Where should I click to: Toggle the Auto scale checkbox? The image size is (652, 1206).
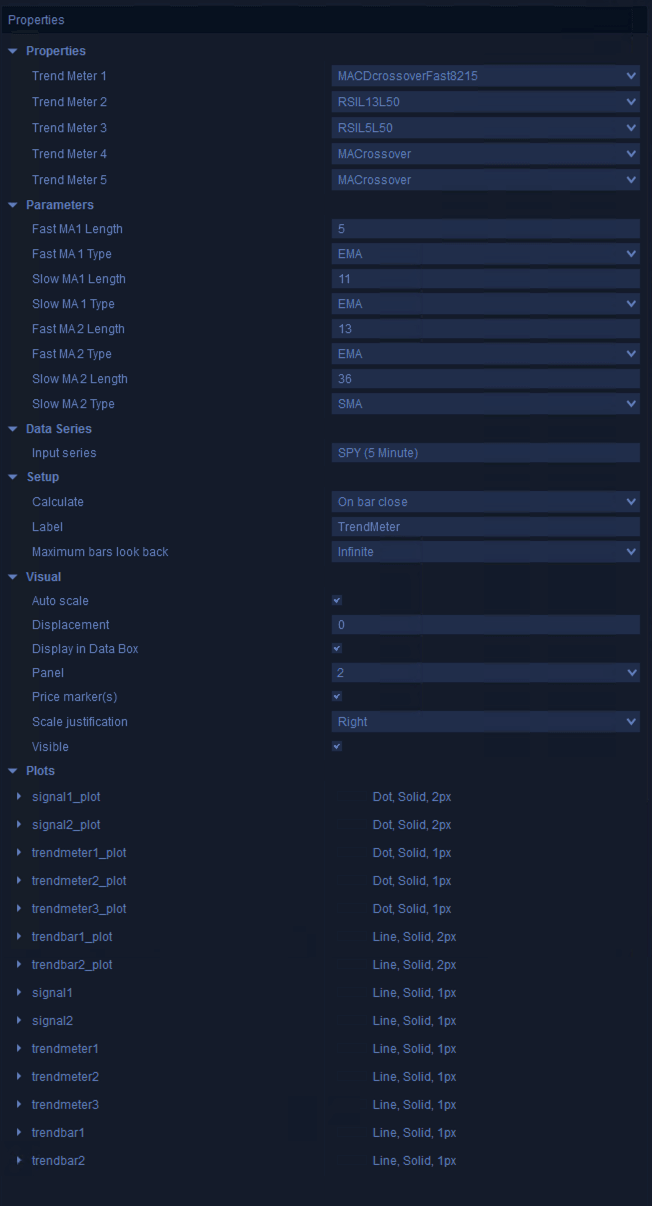coord(337,601)
